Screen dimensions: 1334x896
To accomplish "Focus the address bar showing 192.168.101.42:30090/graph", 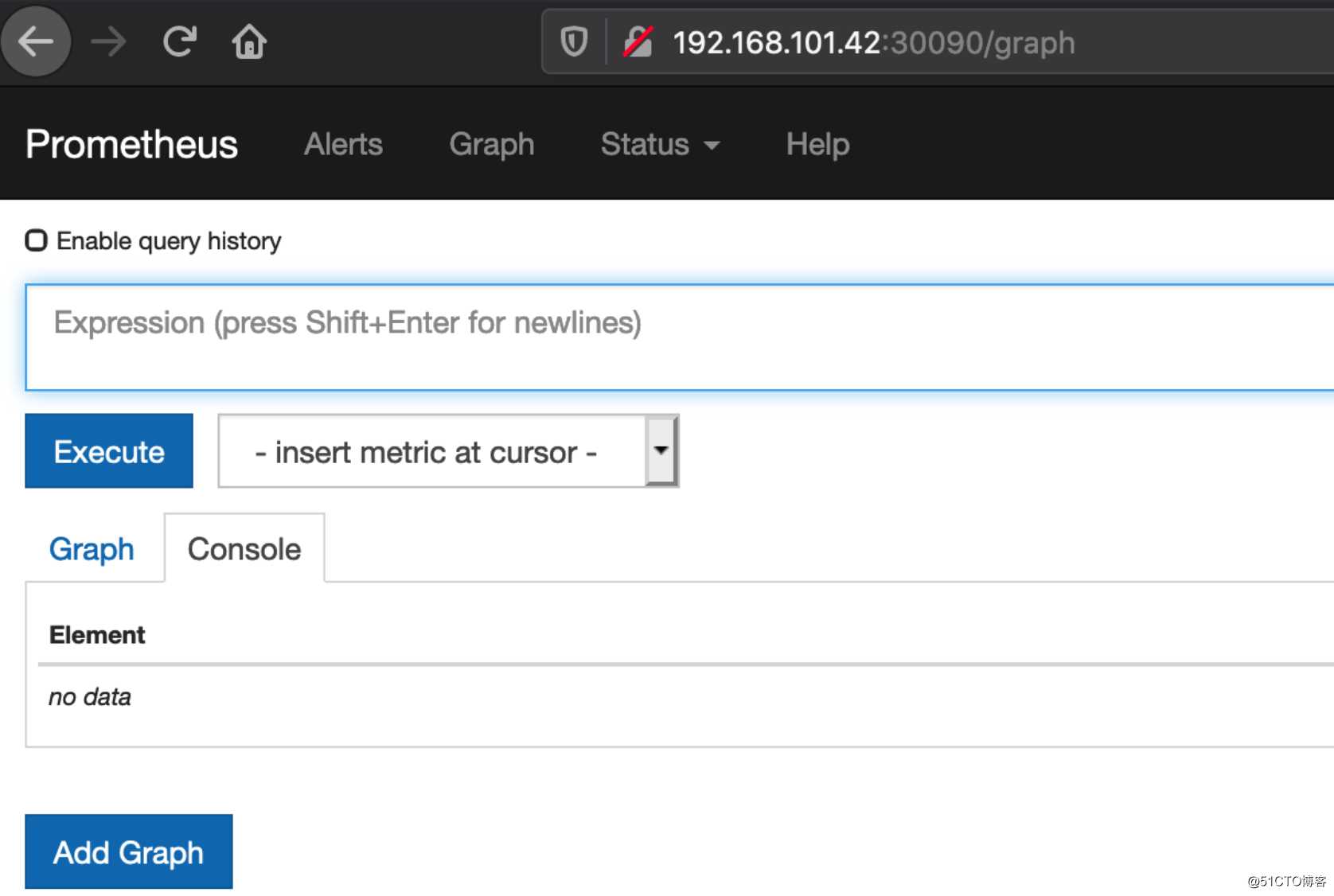I will click(x=939, y=42).
